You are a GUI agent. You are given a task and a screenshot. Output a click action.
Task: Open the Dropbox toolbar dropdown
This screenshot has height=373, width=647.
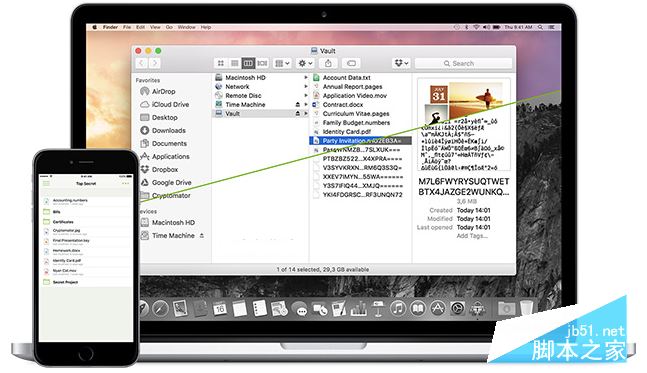coord(401,63)
